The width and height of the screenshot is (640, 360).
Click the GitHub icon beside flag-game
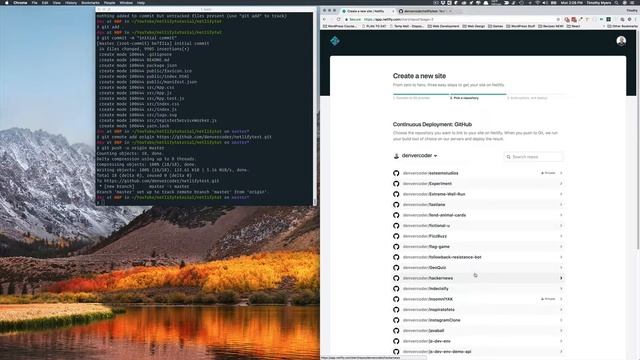click(396, 247)
